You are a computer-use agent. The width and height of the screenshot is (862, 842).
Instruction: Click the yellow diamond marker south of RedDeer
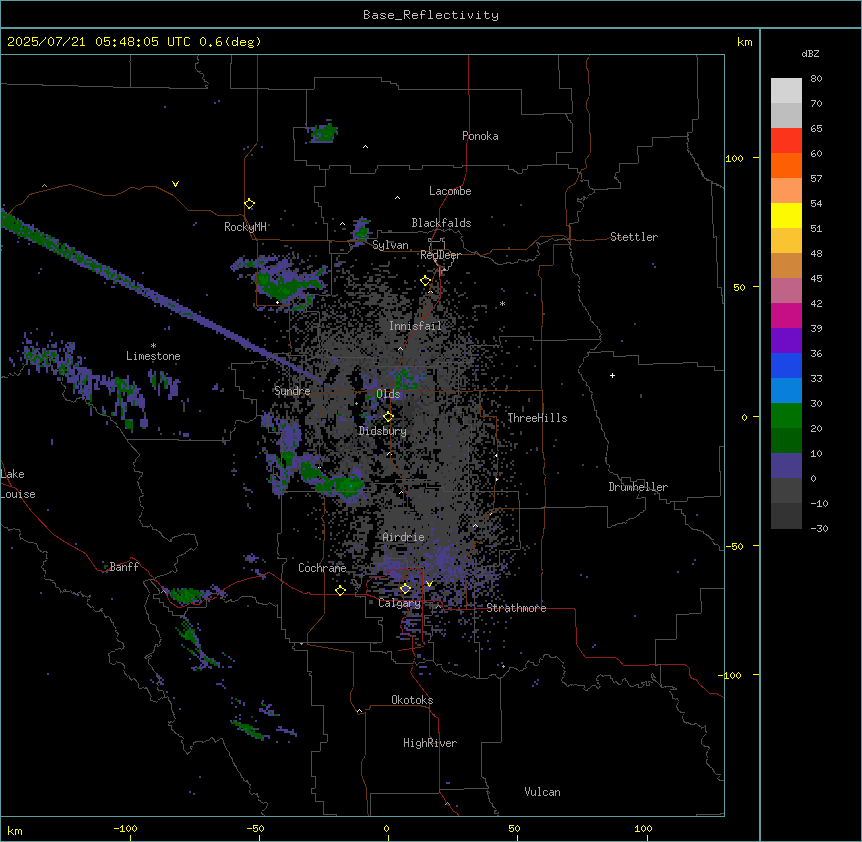click(426, 281)
